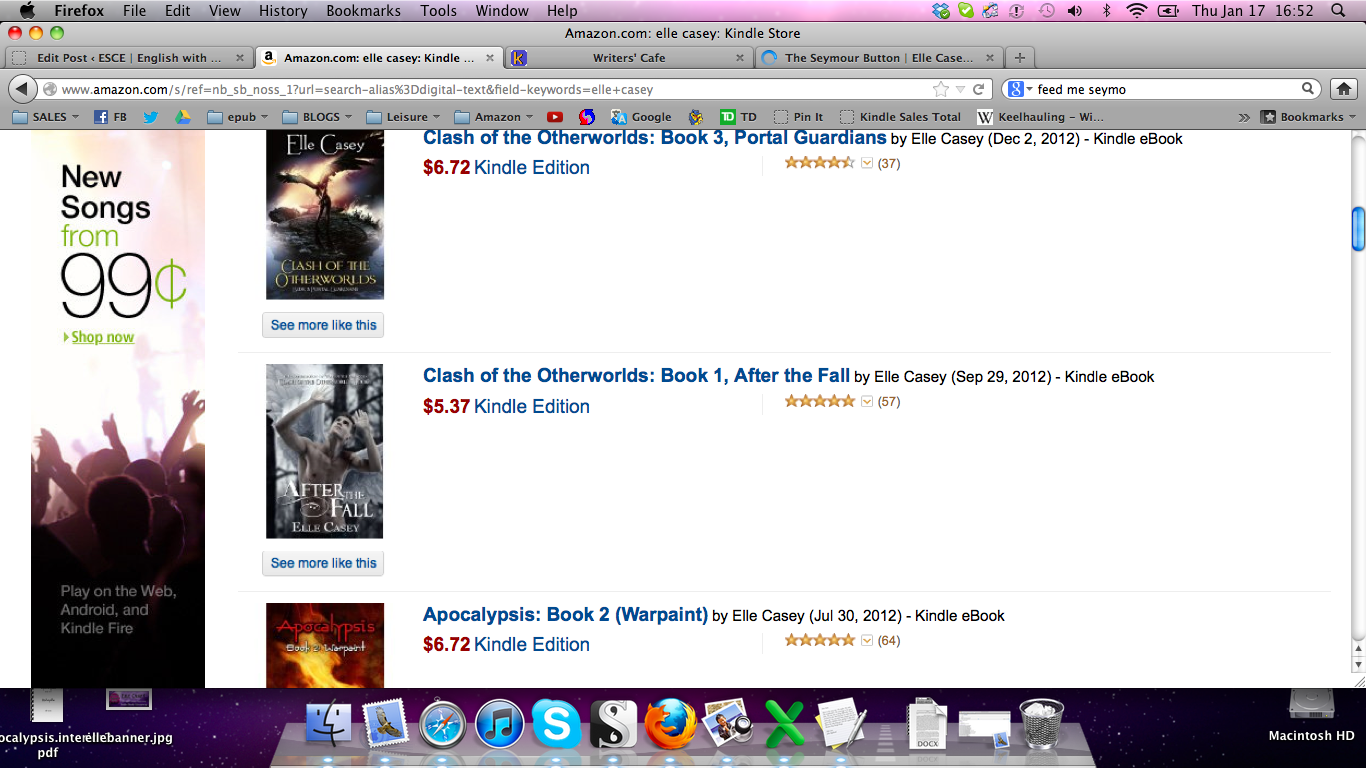Screen dimensions: 1366x768
Task: Bookmark page with the star icon
Action: (941, 89)
